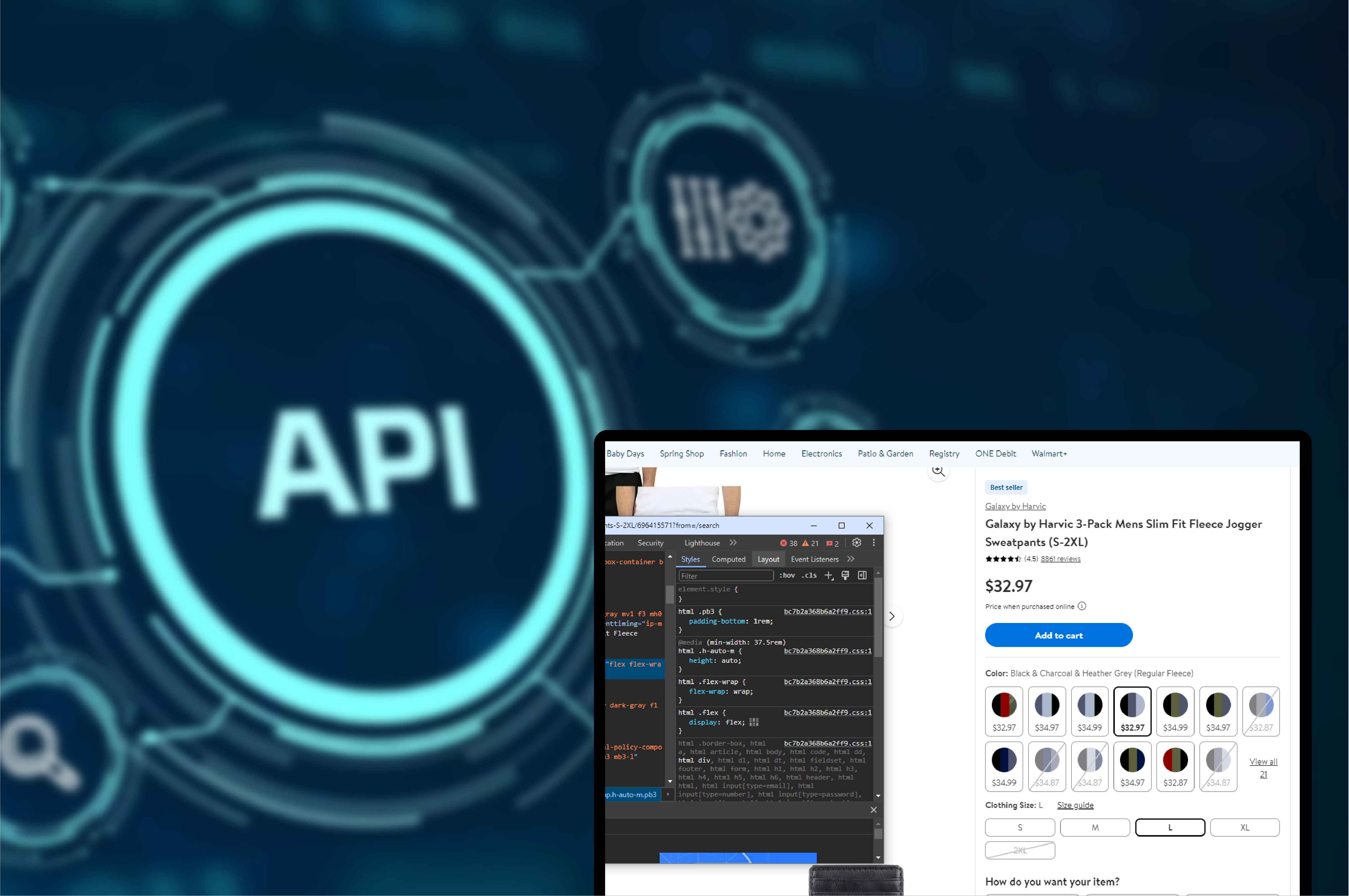Toggle the computed styles sidebar icon
The height and width of the screenshot is (896, 1349).
tap(862, 575)
